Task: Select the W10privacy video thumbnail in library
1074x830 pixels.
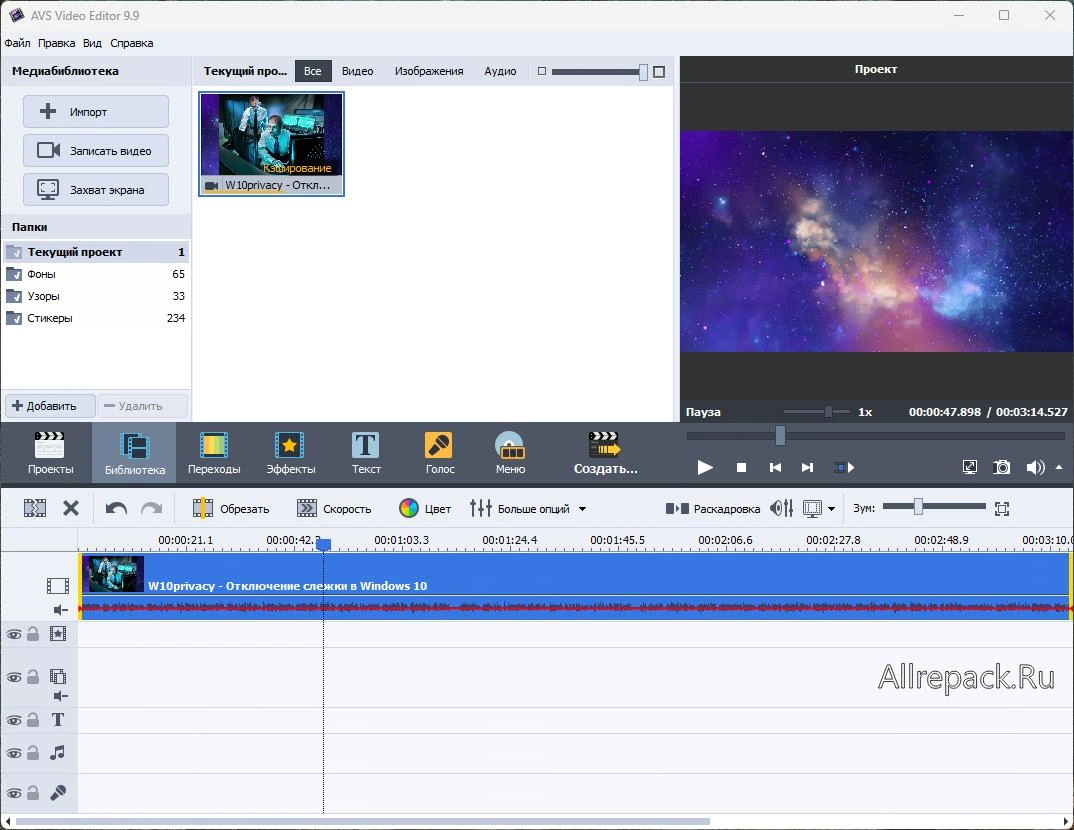Action: [271, 144]
